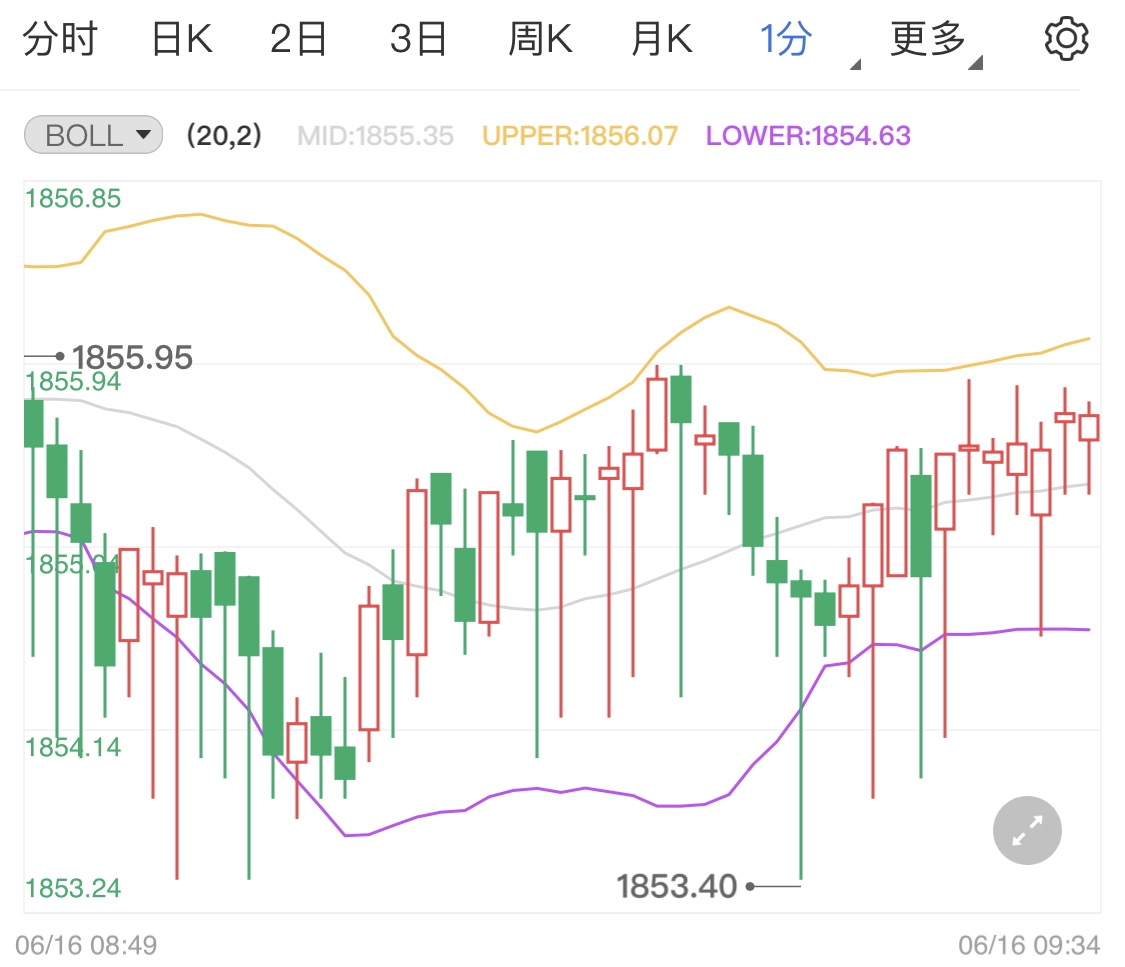Image resolution: width=1125 pixels, height=967 pixels.
Task: Expand chart to fullscreen with arrows icon
Action: point(1027,830)
